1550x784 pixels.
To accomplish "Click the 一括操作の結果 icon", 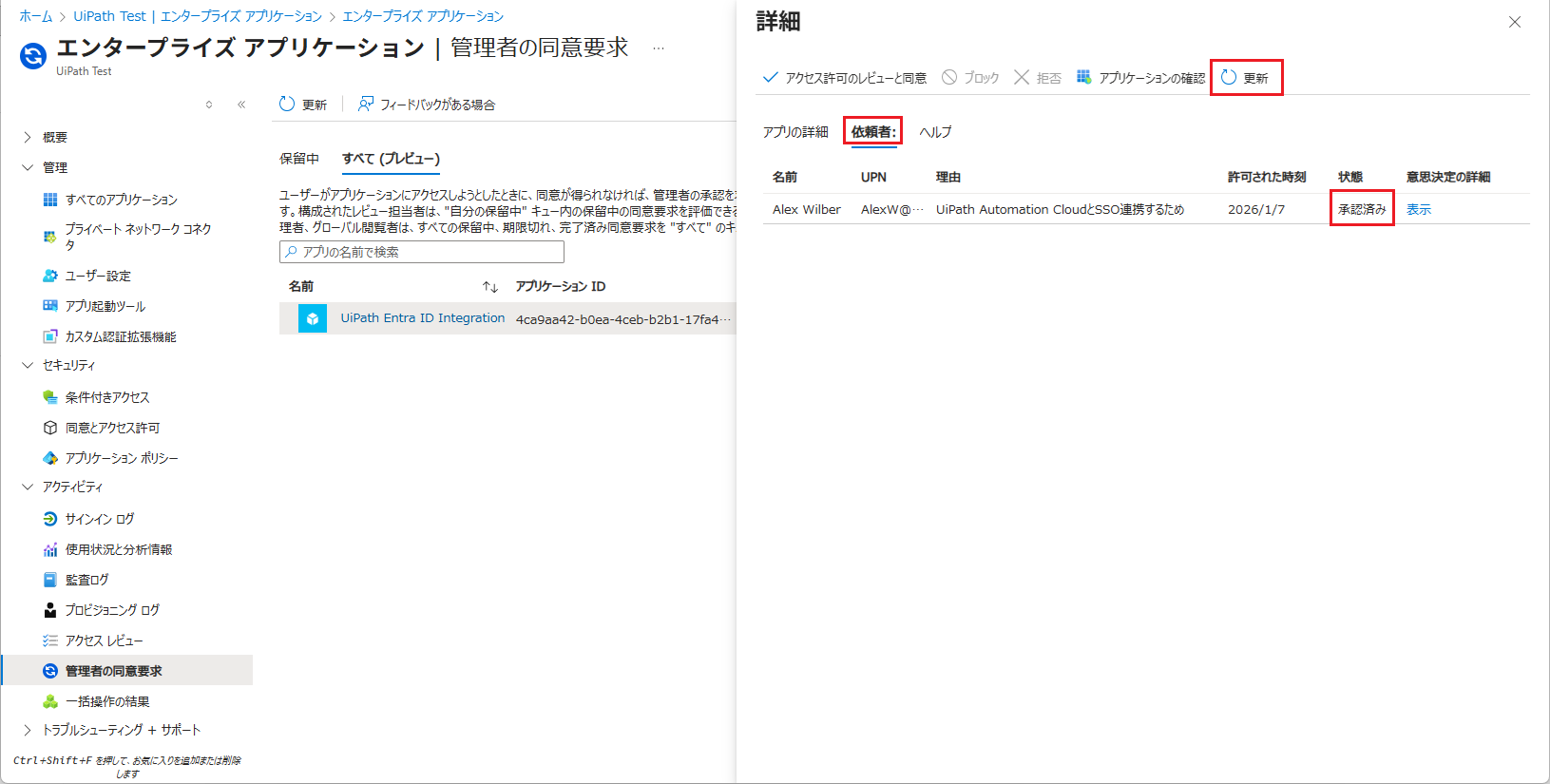I will [x=50, y=701].
